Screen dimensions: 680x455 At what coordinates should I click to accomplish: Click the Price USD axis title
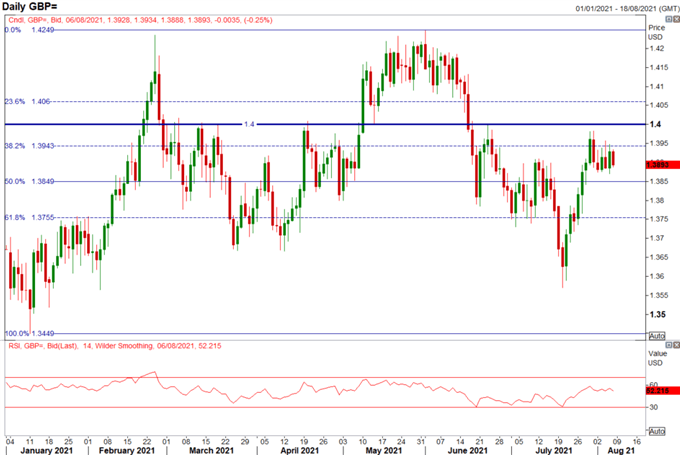click(x=656, y=32)
